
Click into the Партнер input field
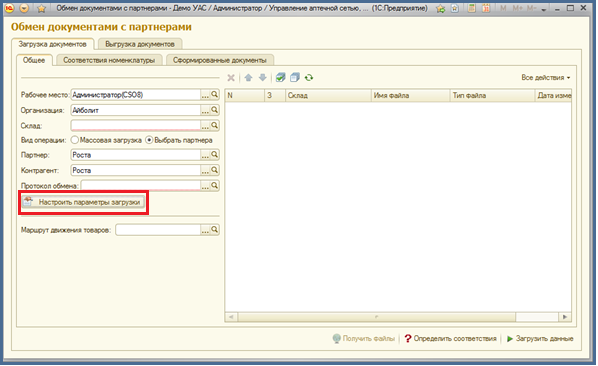(136, 155)
